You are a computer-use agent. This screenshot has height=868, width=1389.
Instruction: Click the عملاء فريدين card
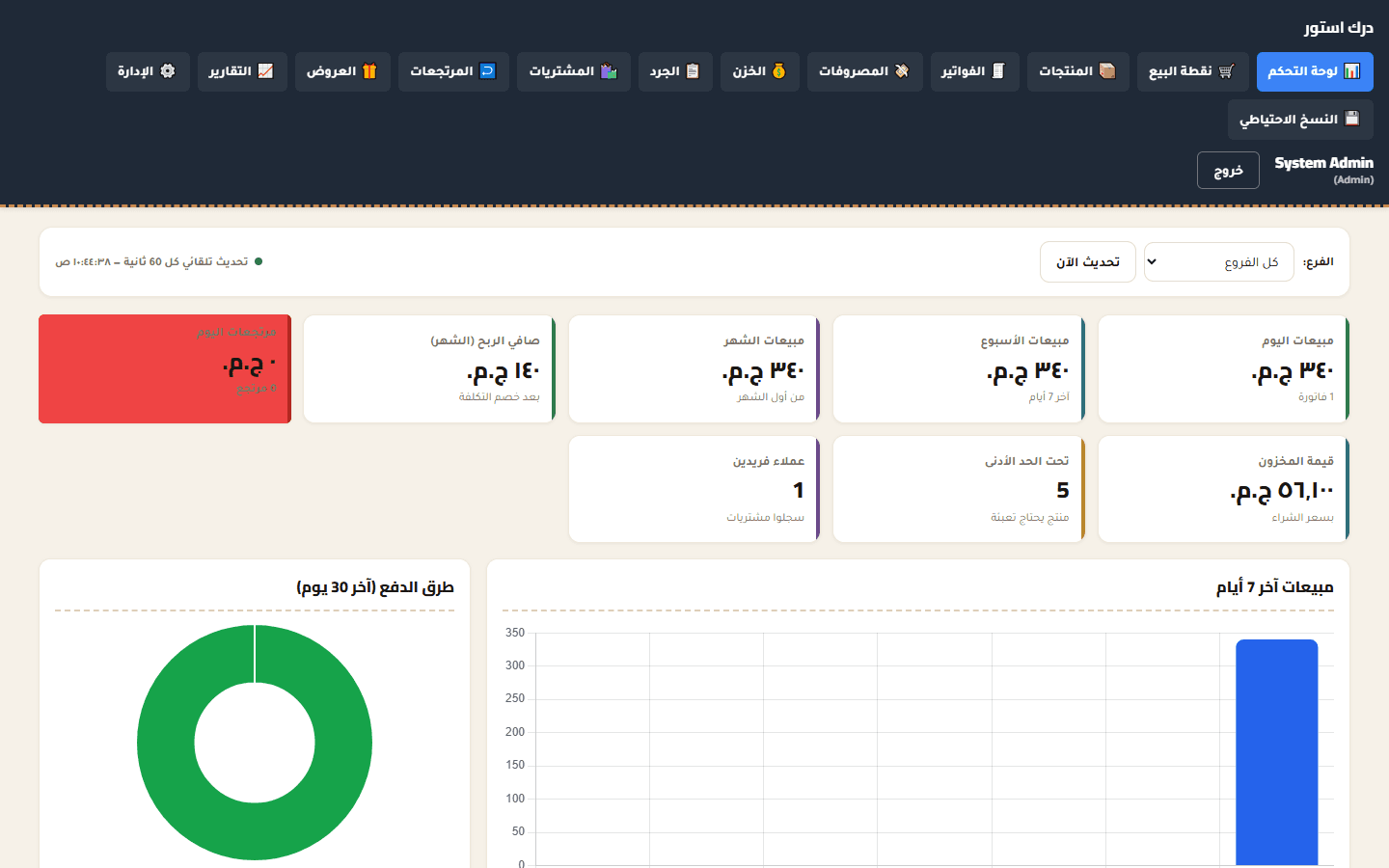coord(694,490)
